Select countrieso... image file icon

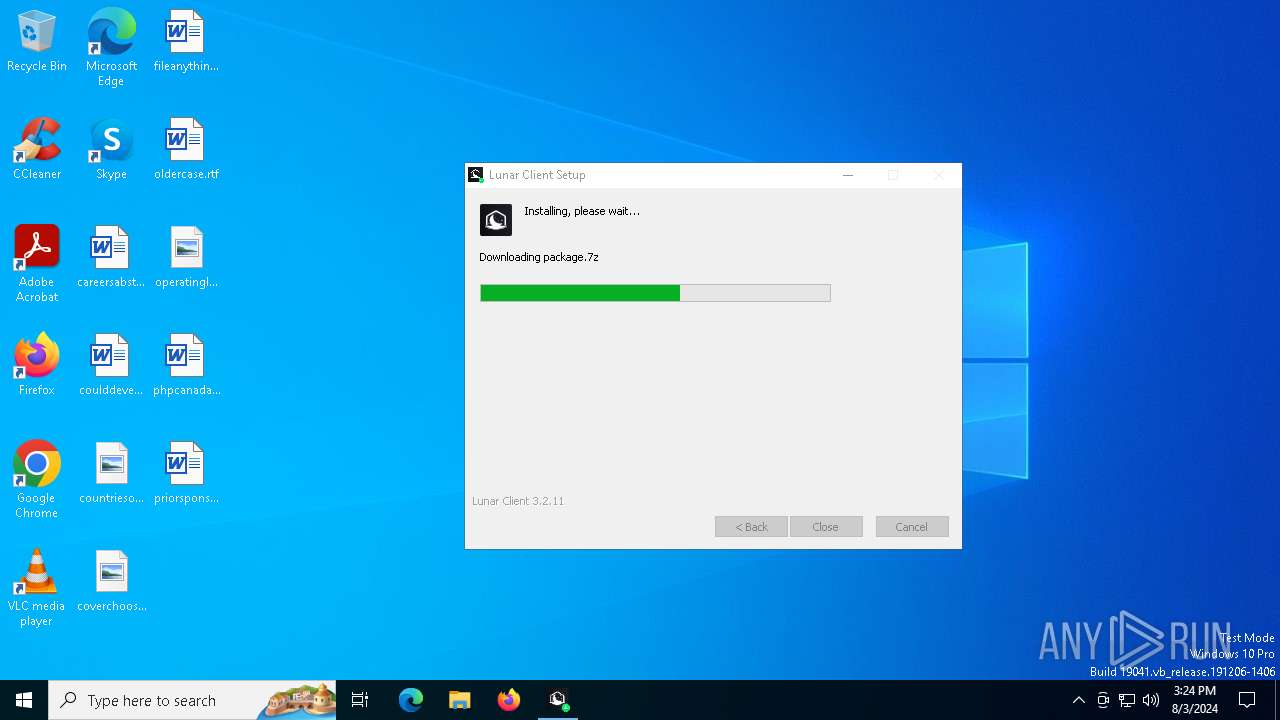(111, 473)
